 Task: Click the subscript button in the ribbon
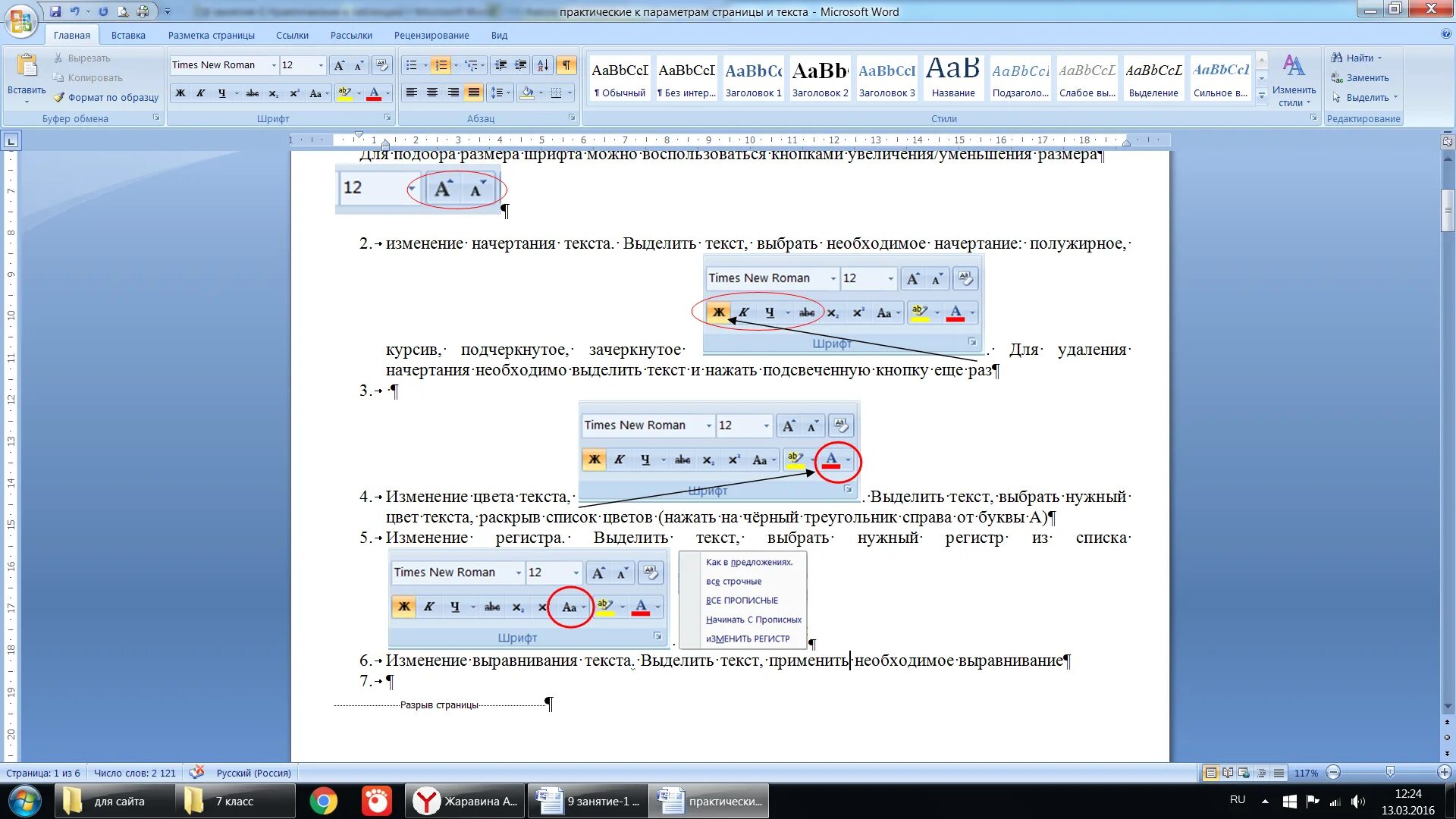coord(274,93)
